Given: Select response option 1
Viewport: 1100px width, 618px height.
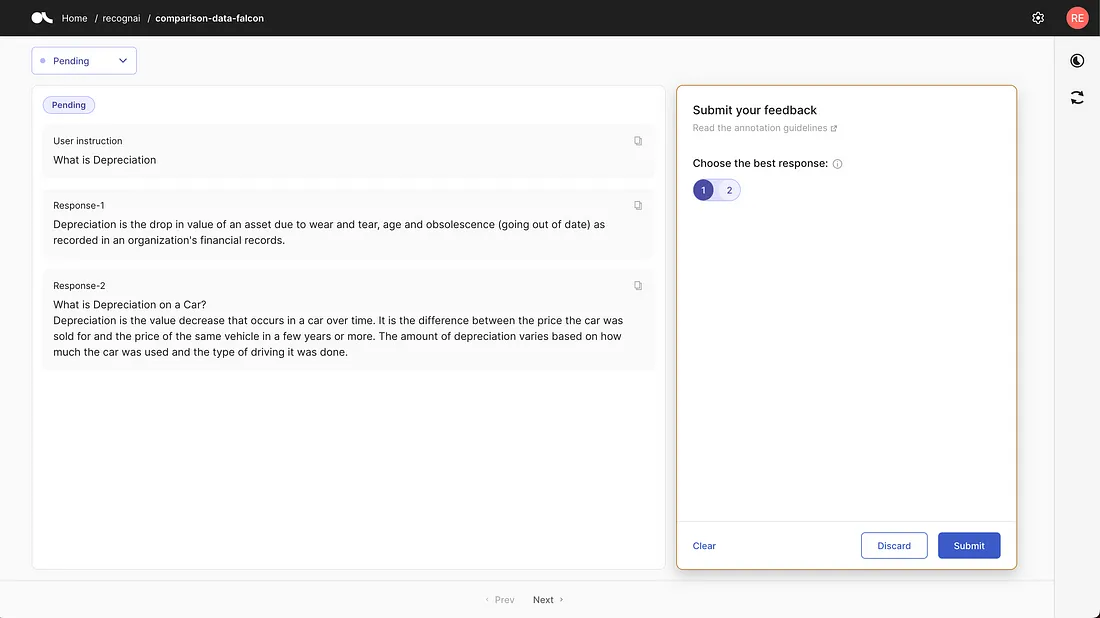Looking at the screenshot, I should click(703, 190).
